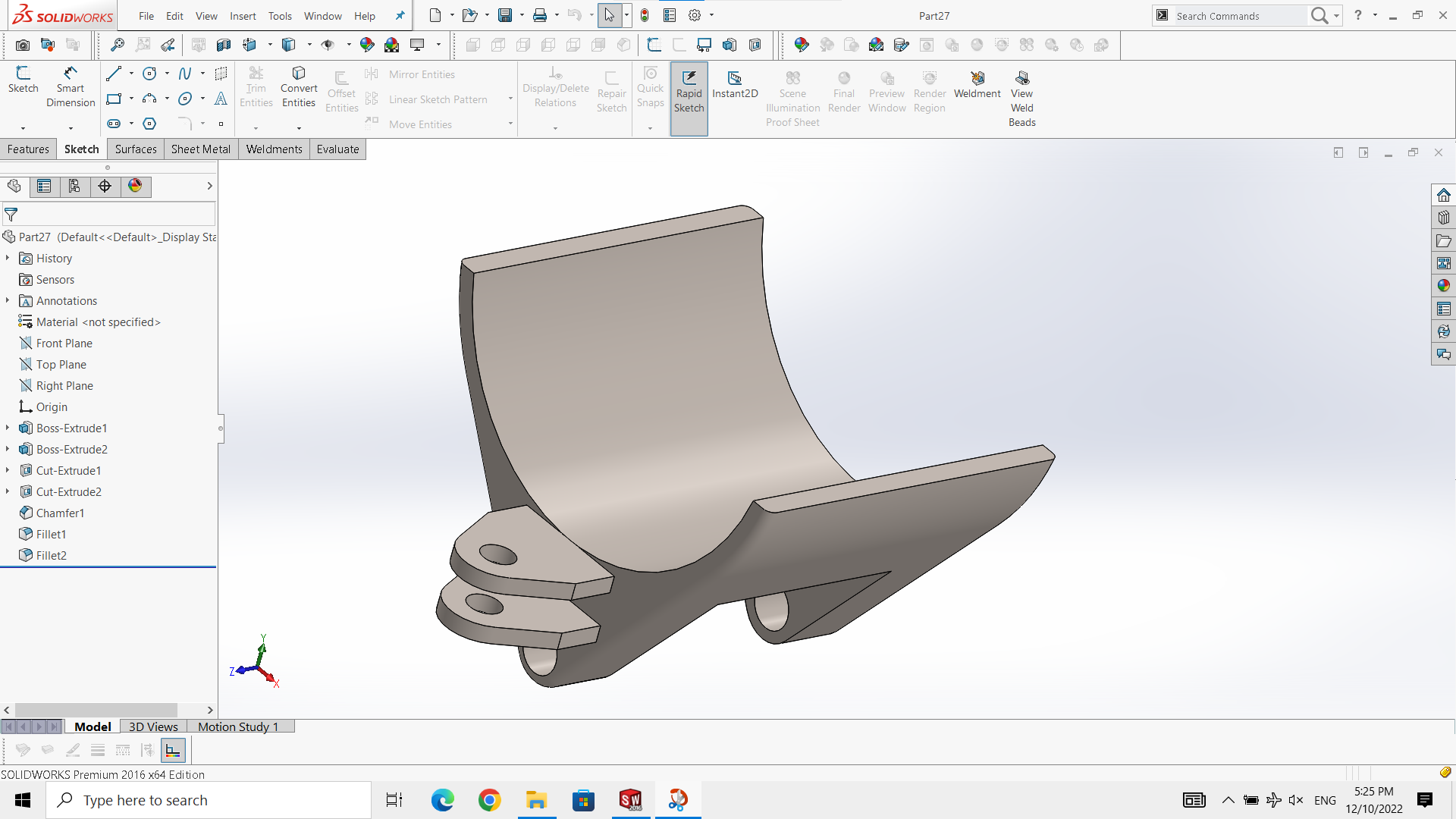Select the sketch Text tool
This screenshot has width=1456, height=819.
pos(221,99)
